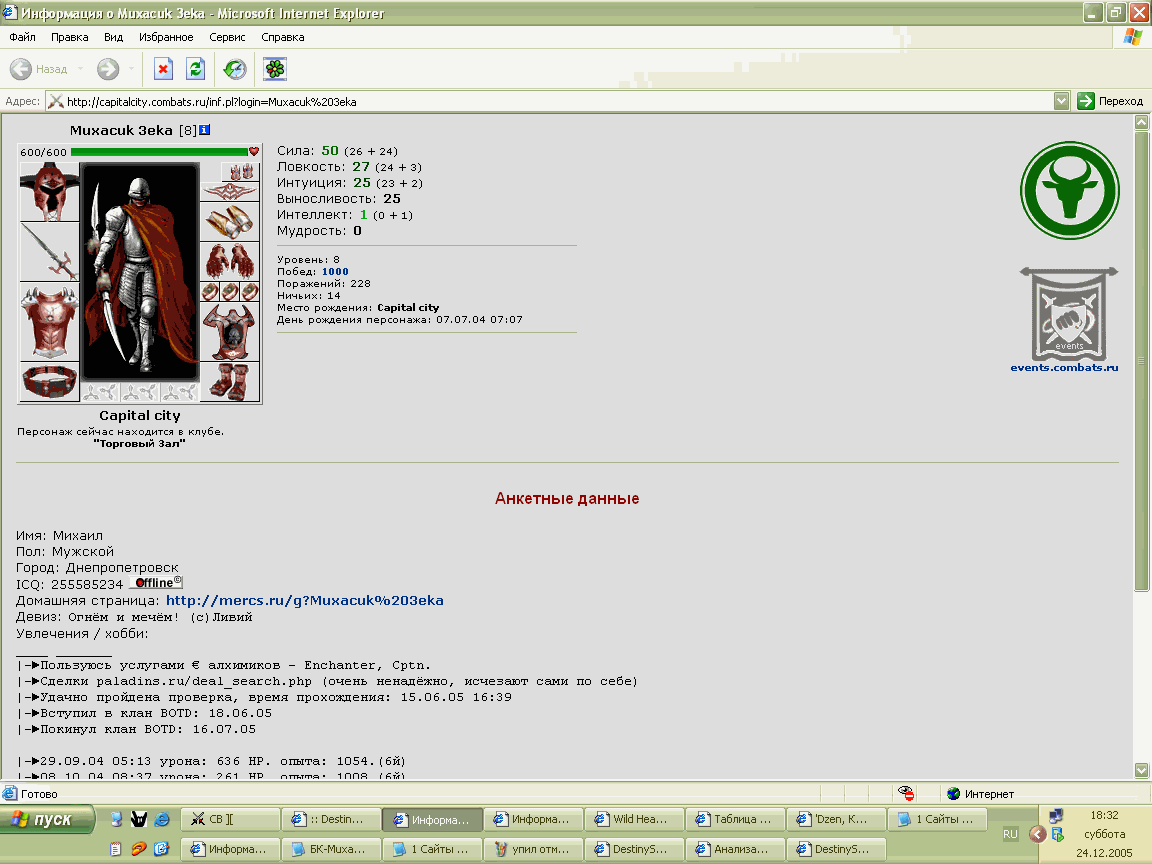Switch to the :: Destin... taskbar window
The image size is (1152, 864).
point(331,819)
